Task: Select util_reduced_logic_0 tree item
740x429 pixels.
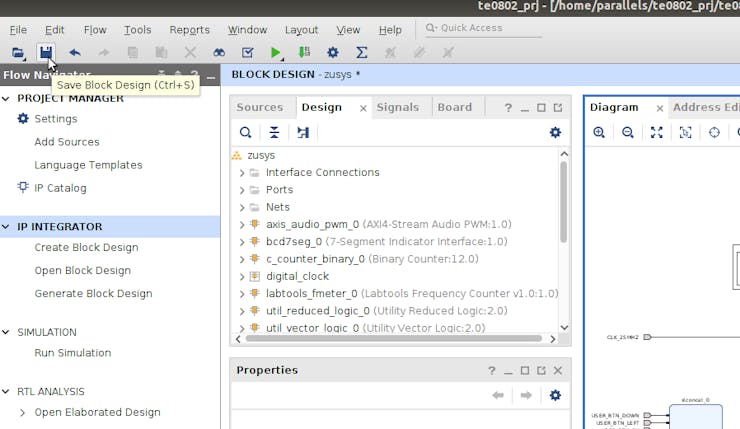Action: [x=387, y=311]
